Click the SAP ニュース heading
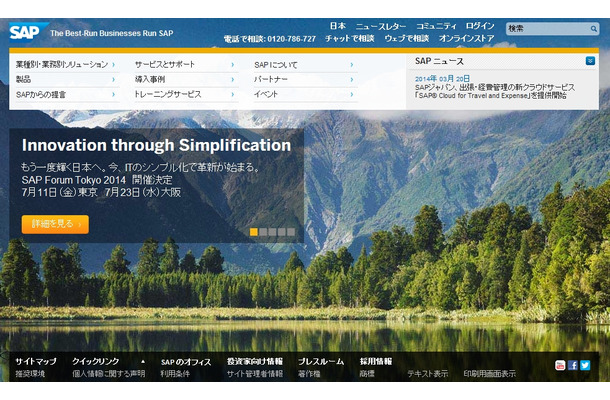This screenshot has height=400, width=610. coord(439,61)
